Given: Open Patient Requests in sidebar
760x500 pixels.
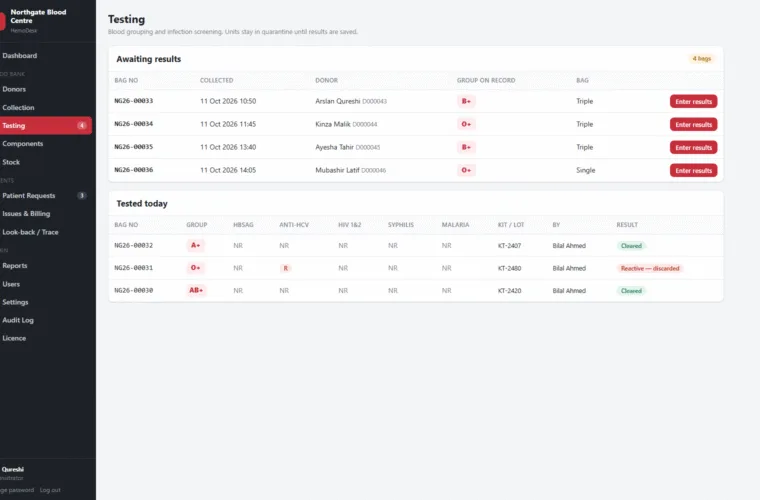Looking at the screenshot, I should (x=29, y=196).
